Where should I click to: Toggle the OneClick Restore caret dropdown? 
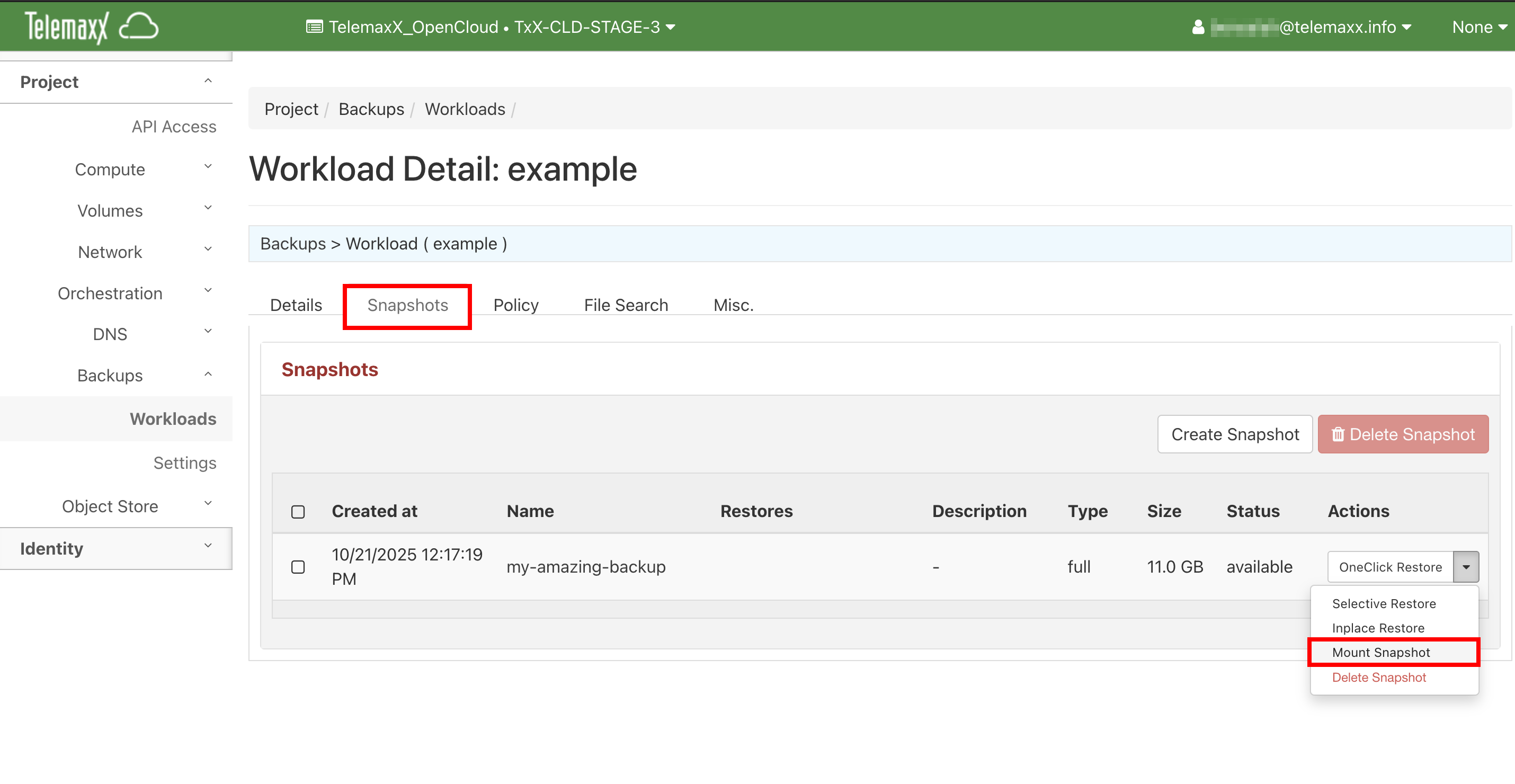click(1466, 567)
